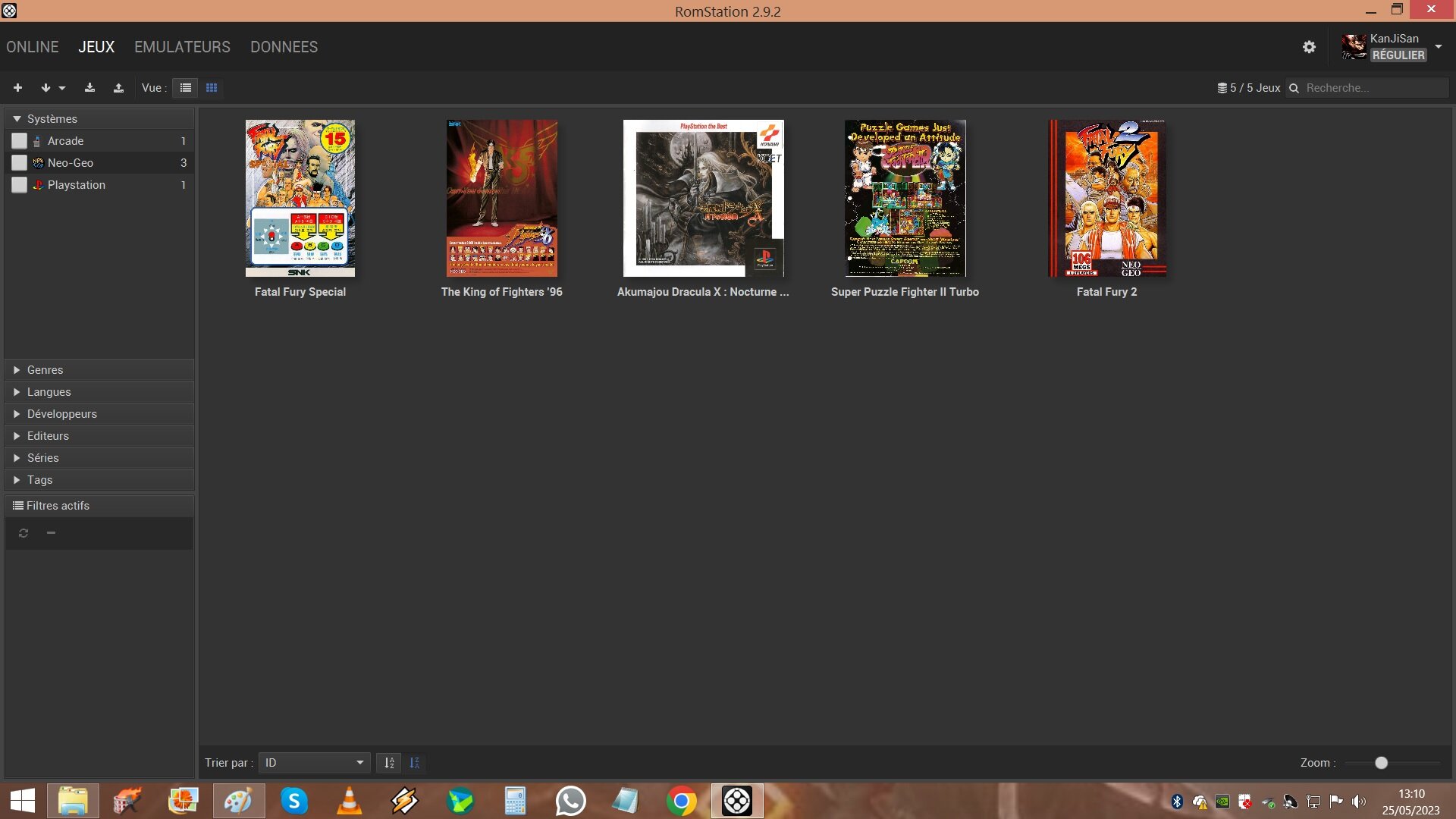Screen dimensions: 1456x819
Task: Click Bluetooth tray icon
Action: (1177, 802)
